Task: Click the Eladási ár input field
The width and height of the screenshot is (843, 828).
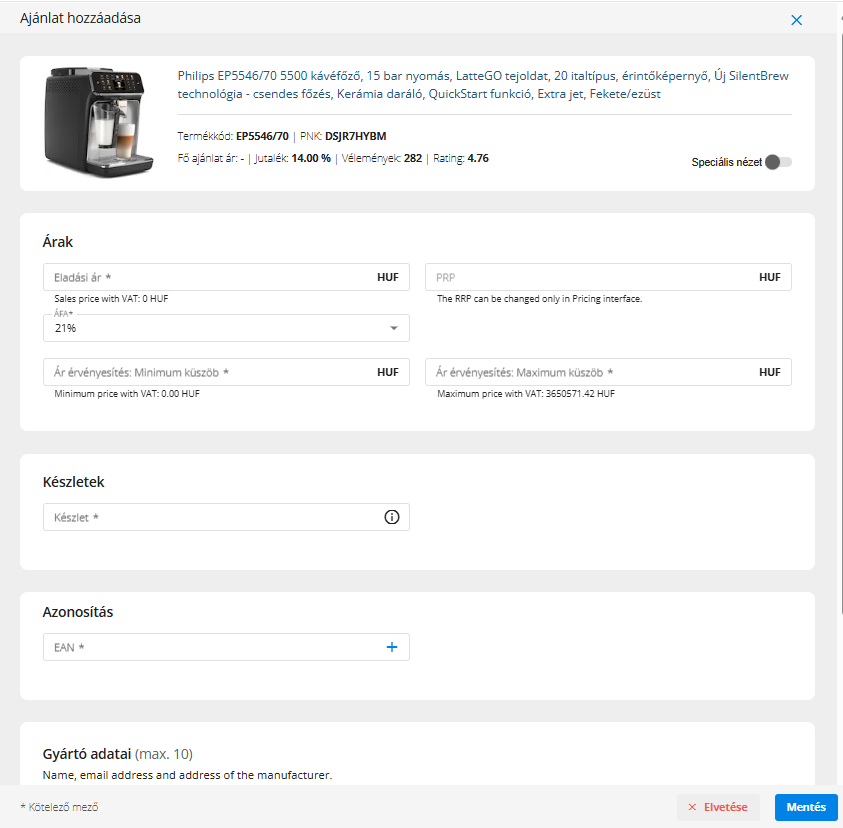Action: pyautogui.click(x=226, y=277)
